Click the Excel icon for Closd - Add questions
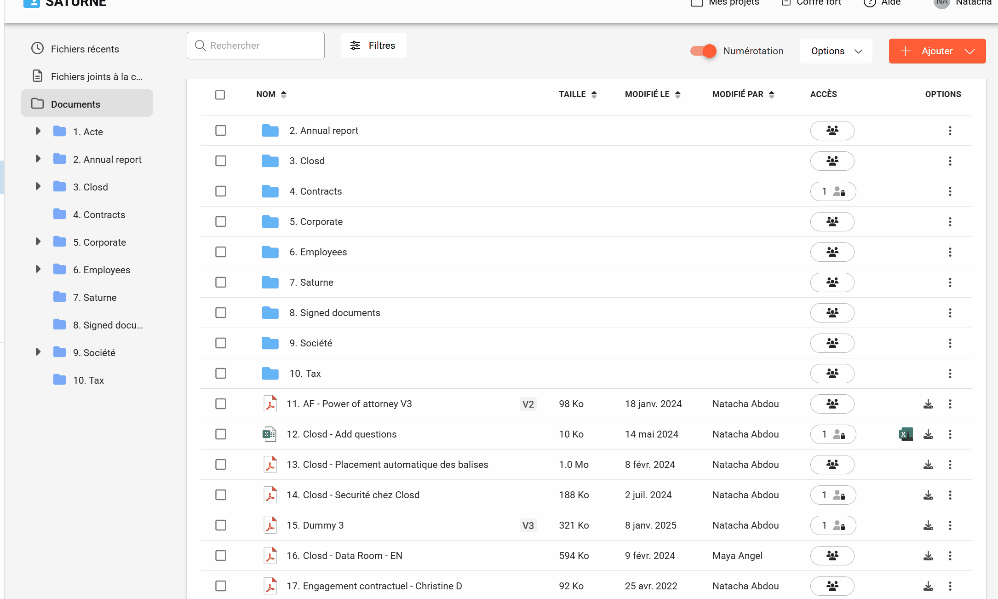998x599 pixels. point(906,434)
